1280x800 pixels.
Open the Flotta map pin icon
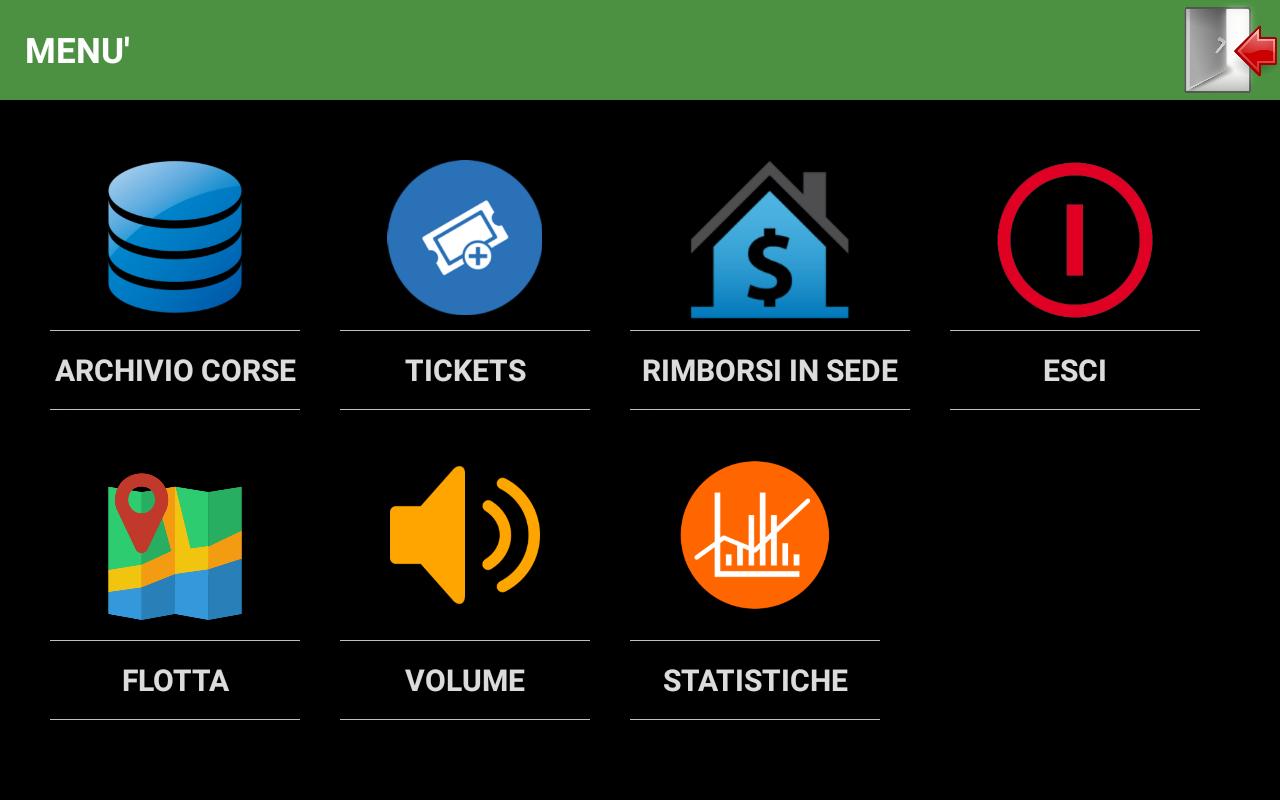[x=175, y=546]
